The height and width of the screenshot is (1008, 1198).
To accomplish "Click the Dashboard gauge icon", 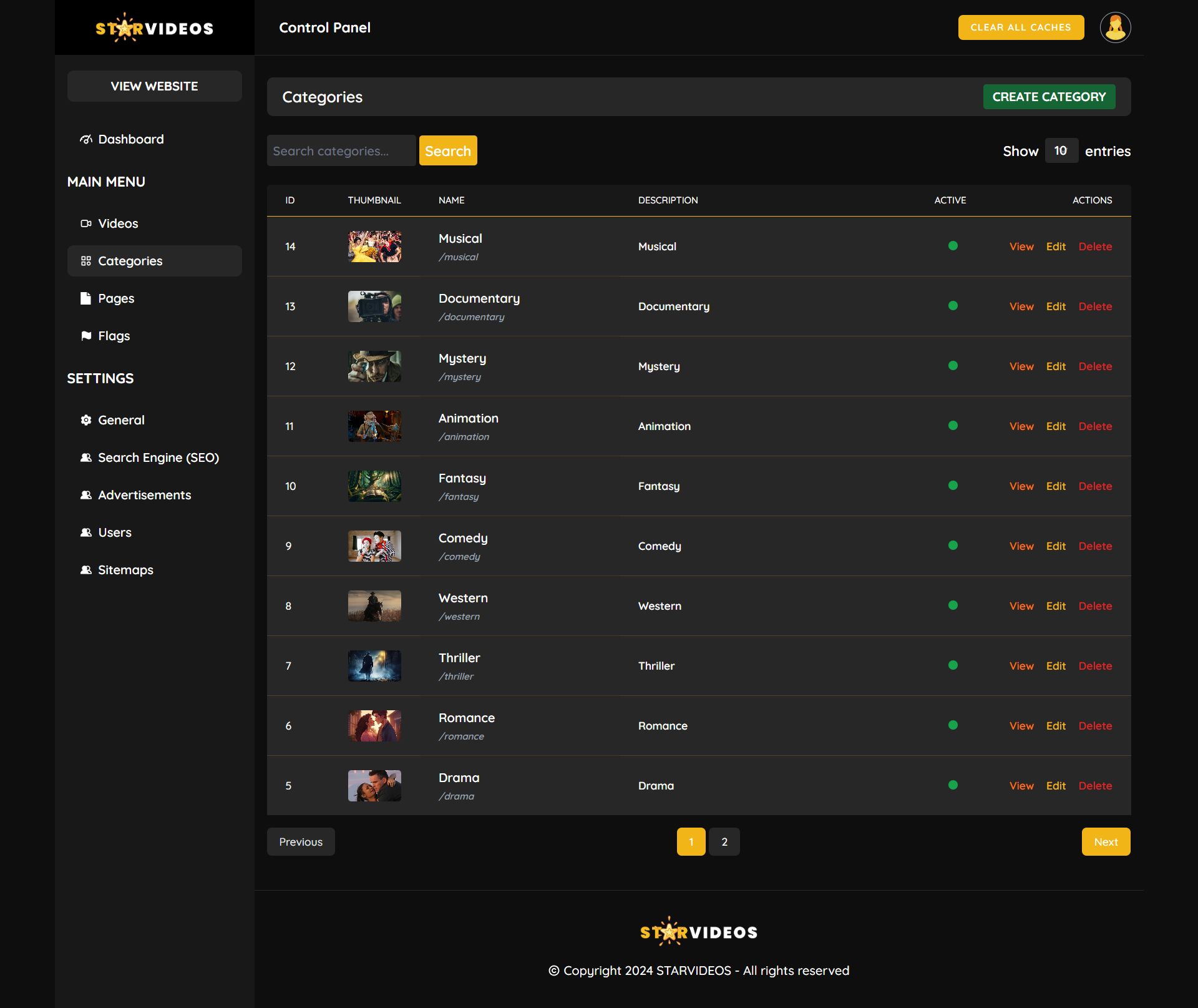I will point(86,139).
